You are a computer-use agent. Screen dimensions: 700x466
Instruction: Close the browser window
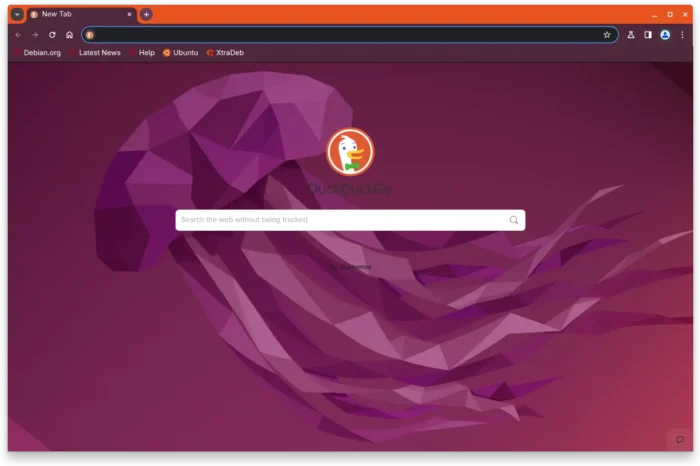point(685,15)
